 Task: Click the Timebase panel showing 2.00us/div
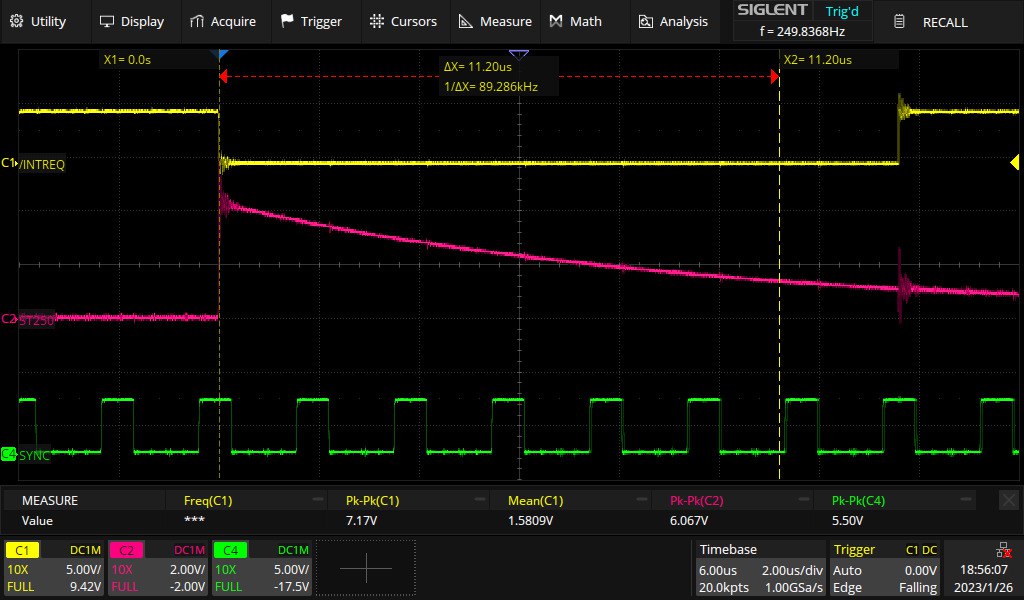click(x=760, y=570)
